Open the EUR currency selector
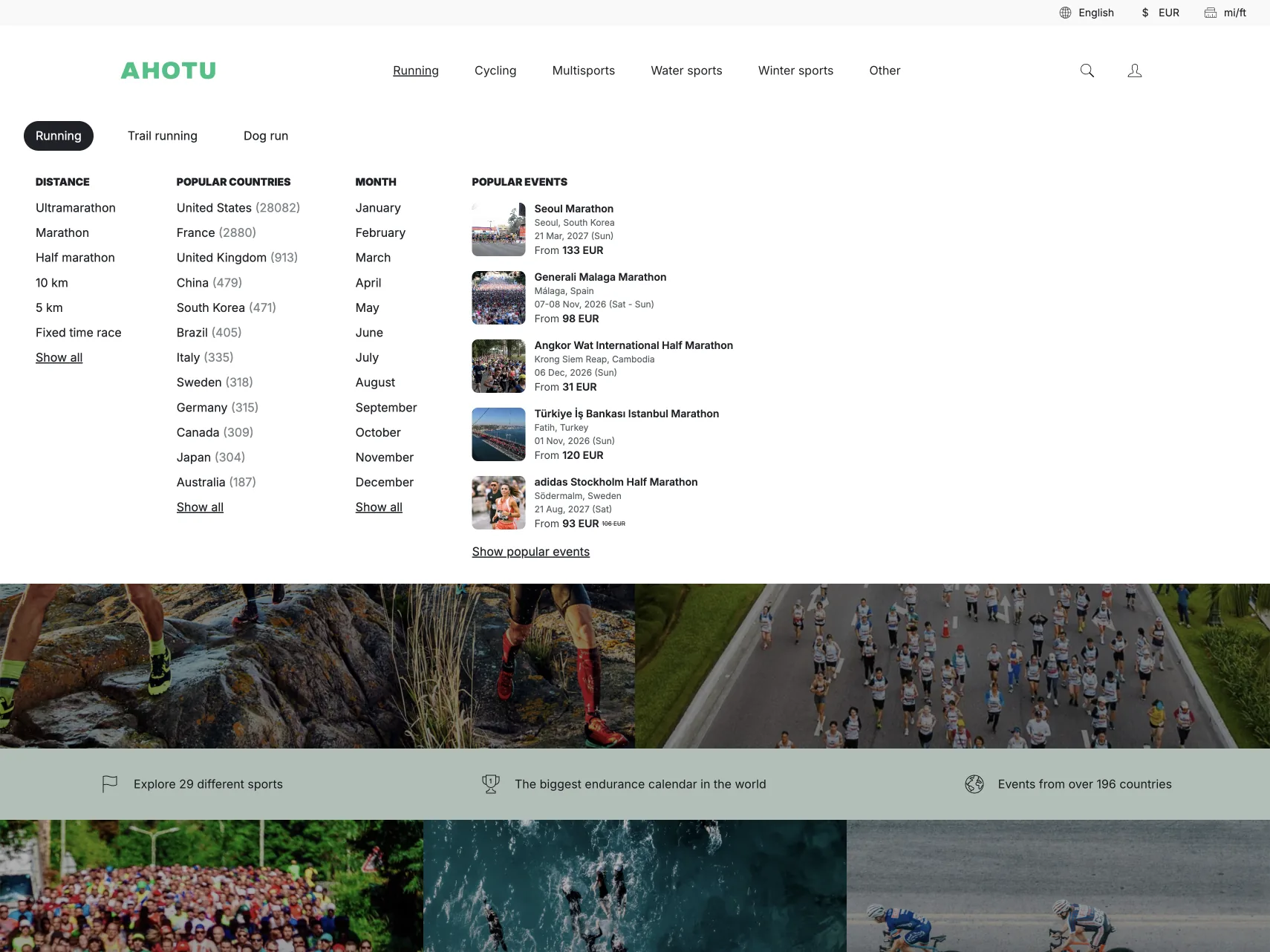The height and width of the screenshot is (952, 1270). click(x=1169, y=13)
